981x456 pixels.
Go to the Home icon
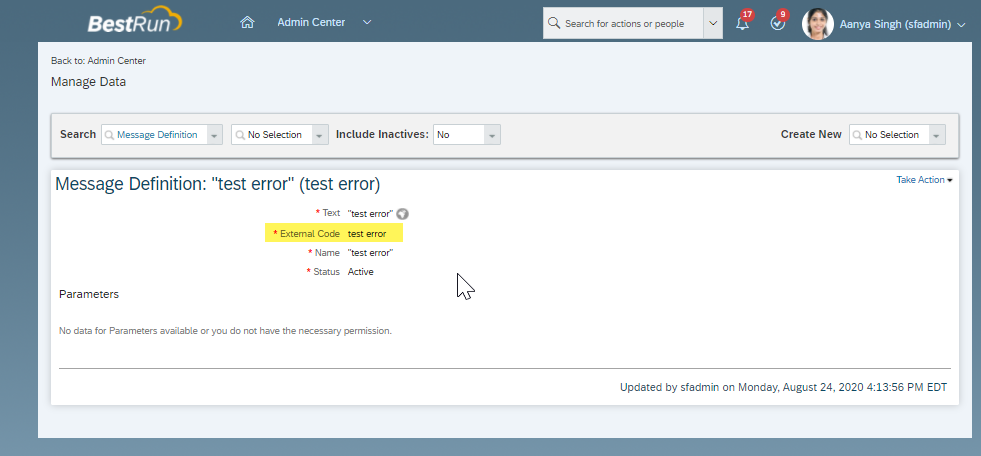point(247,23)
